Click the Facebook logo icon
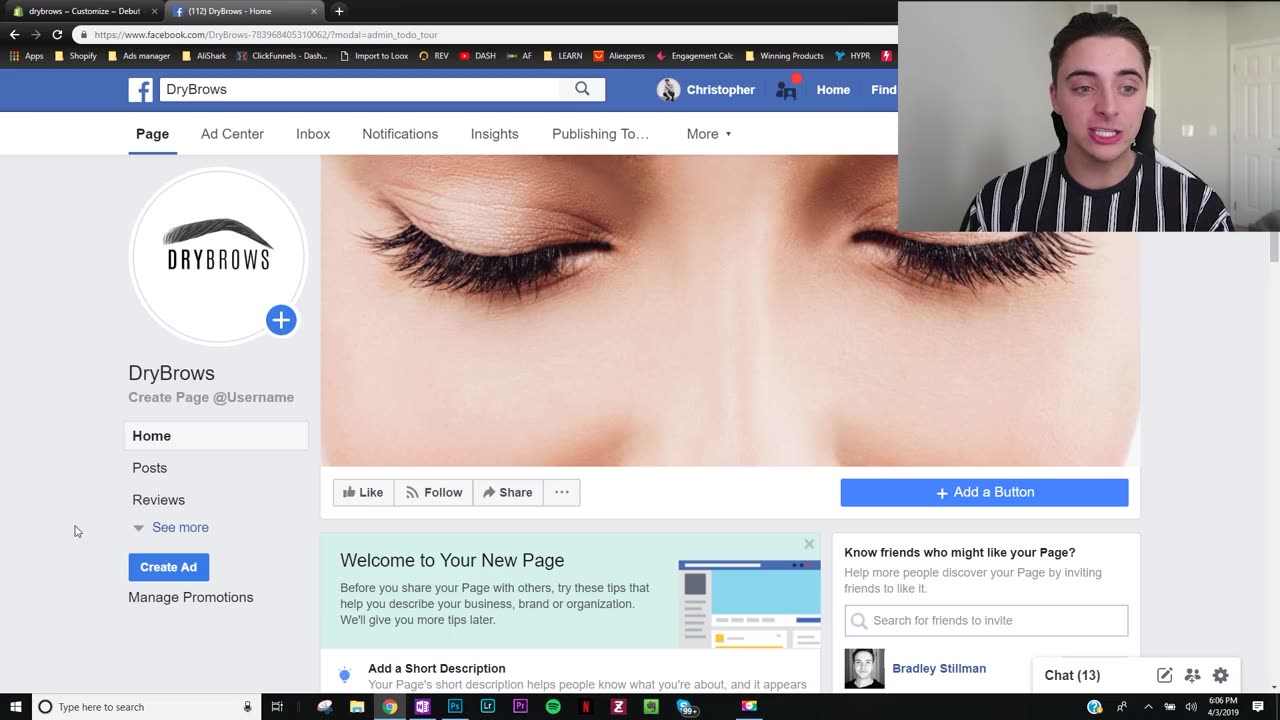 click(141, 90)
